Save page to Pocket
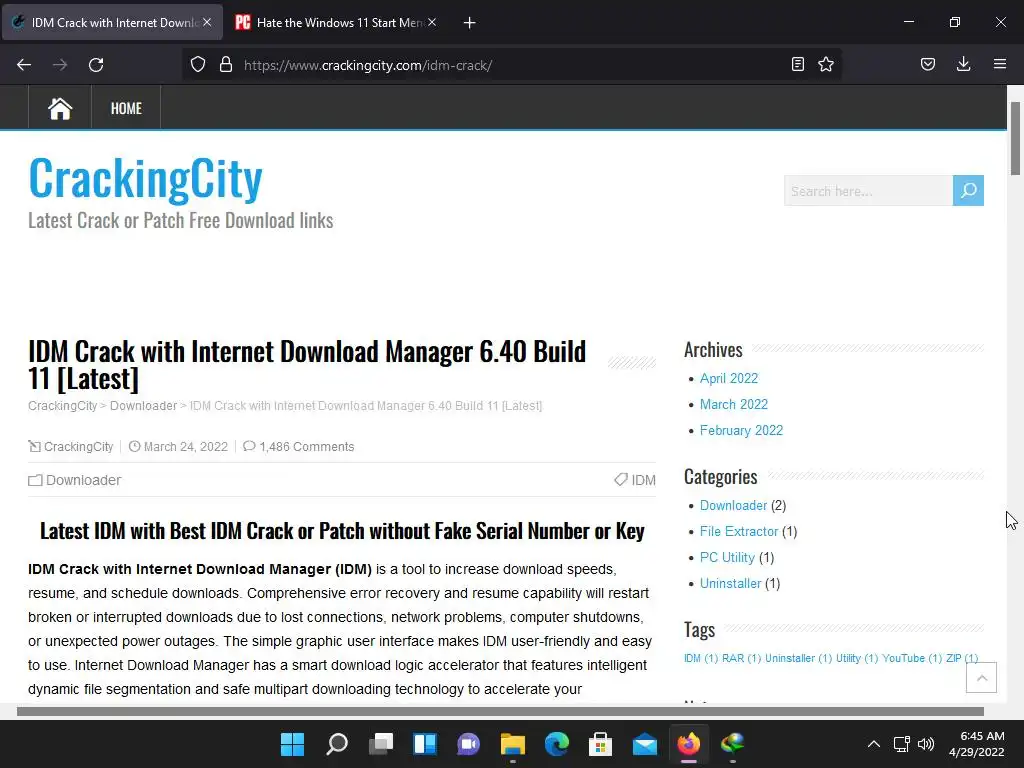 [x=928, y=64]
